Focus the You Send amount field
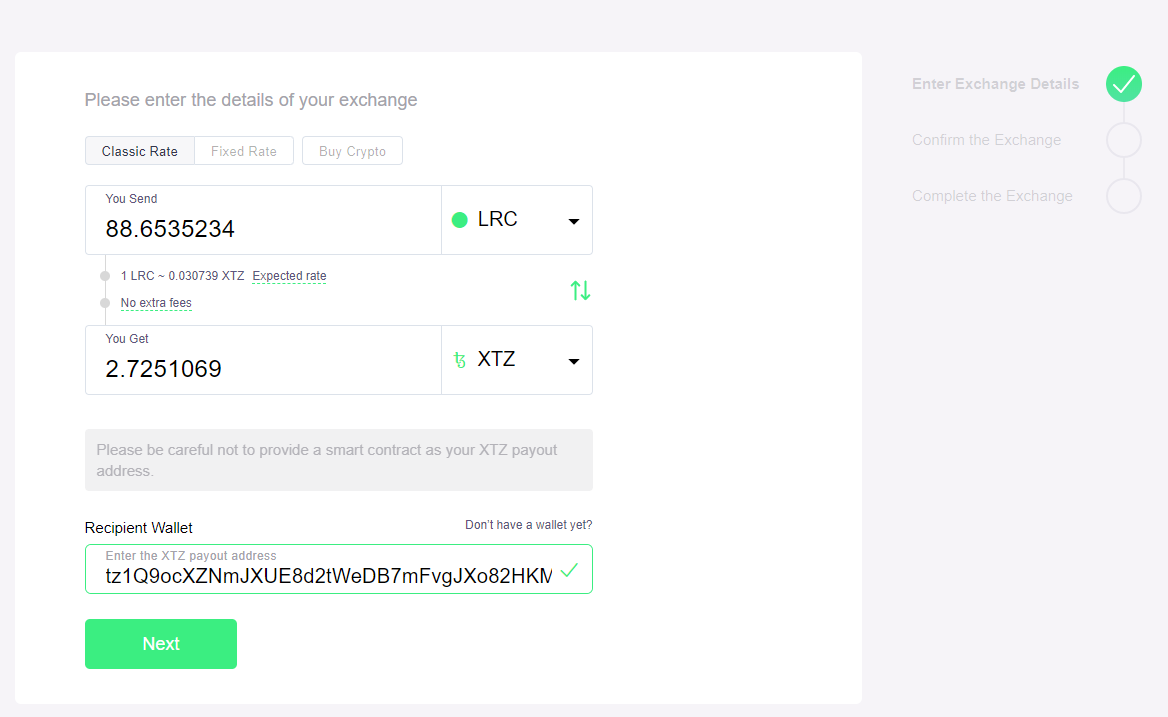 click(x=264, y=220)
